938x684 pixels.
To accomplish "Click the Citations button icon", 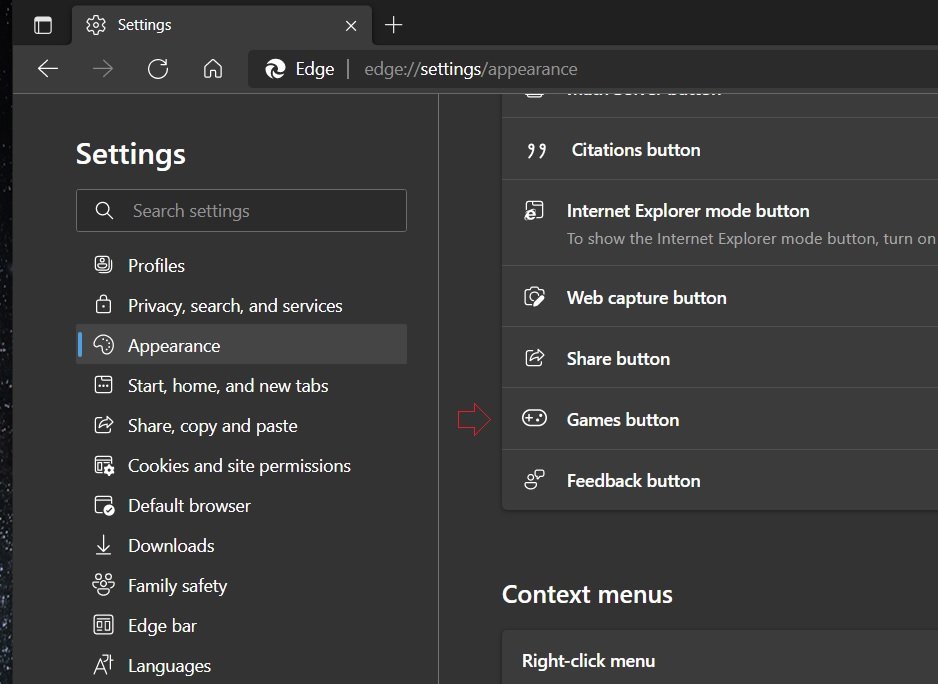I will 536,148.
